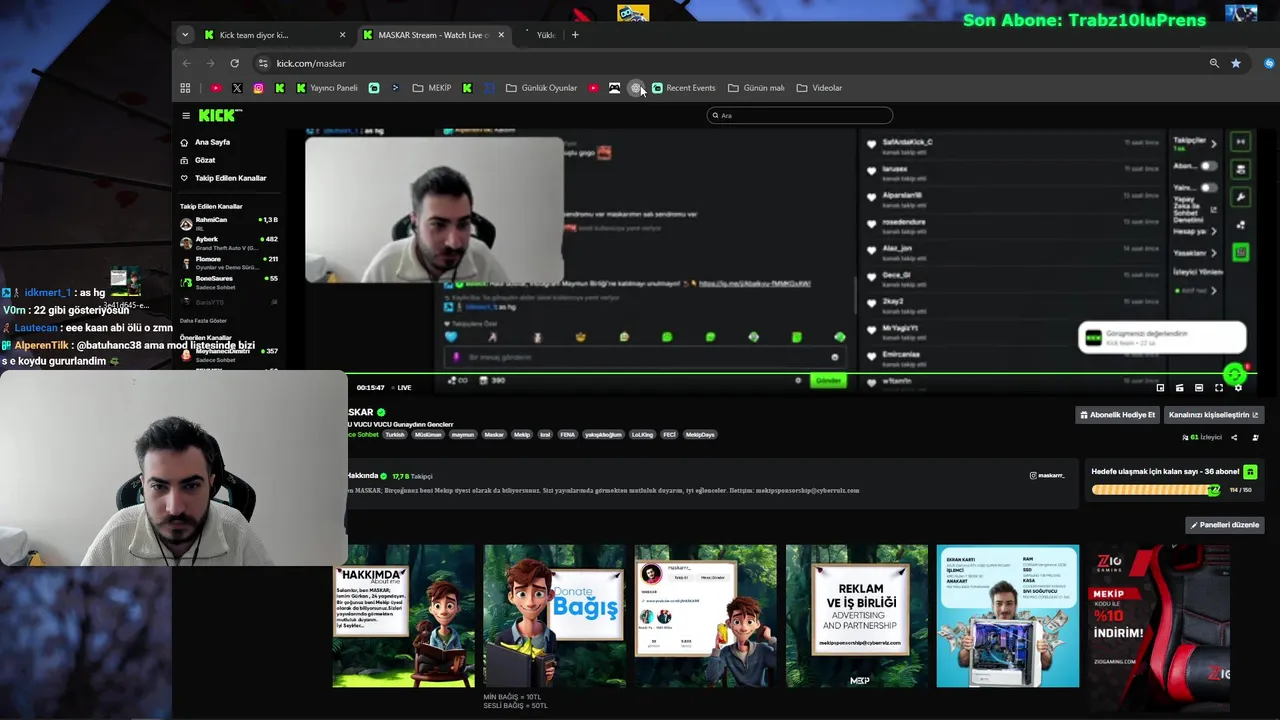Click the Bir mesaj gönderin chat field
1280x720 pixels.
click(645, 357)
